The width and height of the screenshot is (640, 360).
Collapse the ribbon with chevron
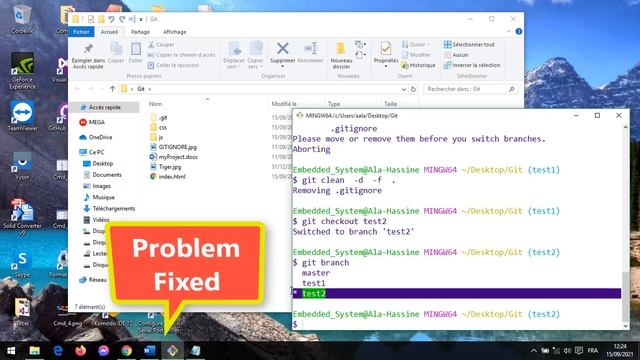[508, 31]
